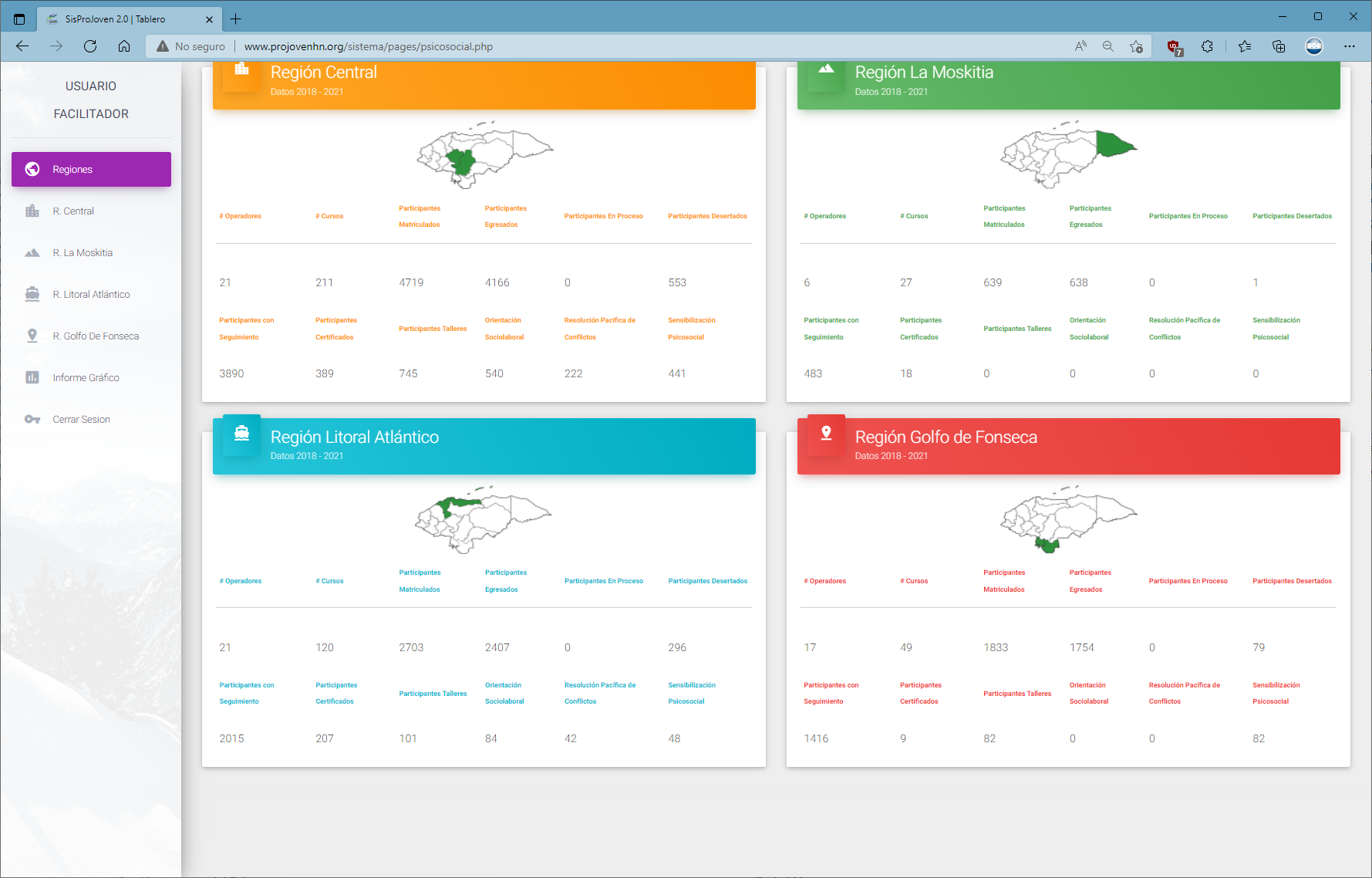Image resolution: width=1372 pixels, height=878 pixels.
Task: Click the No seguro warning icon
Action: (x=163, y=46)
